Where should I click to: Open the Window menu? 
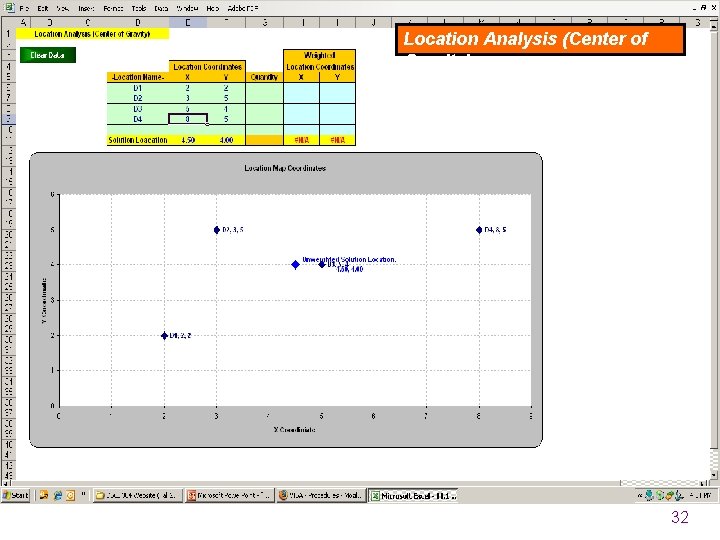(187, 8)
